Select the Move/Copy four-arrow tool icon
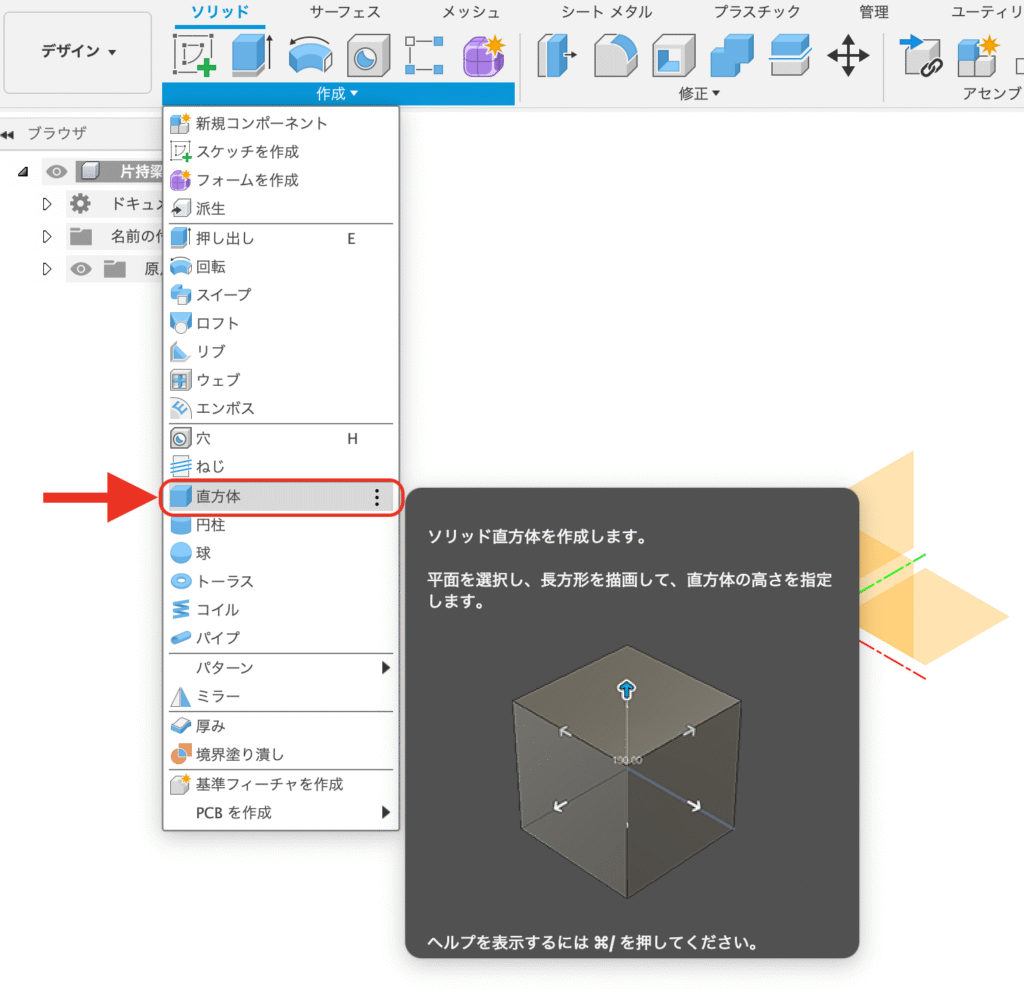This screenshot has width=1024, height=996. click(849, 57)
